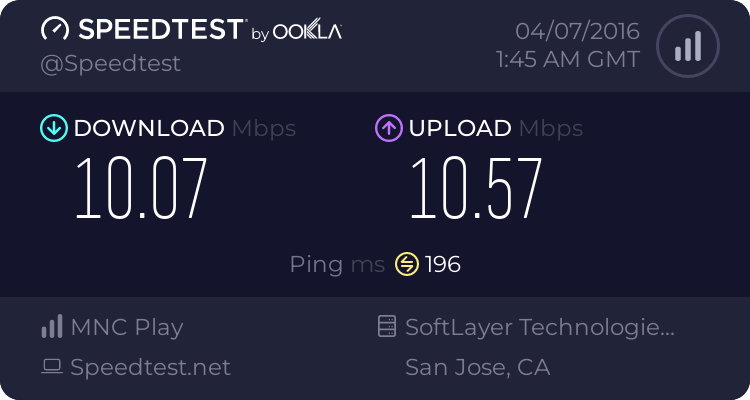Click the Speedtest gauge logo icon
Image resolution: width=750 pixels, height=400 pixels.
point(55,30)
